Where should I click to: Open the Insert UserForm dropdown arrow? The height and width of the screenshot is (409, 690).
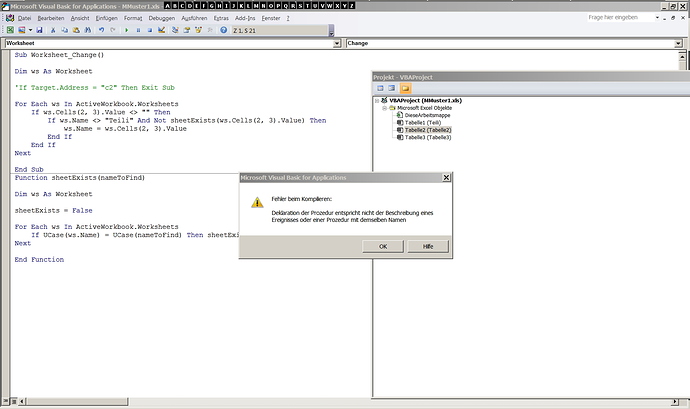tap(30, 30)
